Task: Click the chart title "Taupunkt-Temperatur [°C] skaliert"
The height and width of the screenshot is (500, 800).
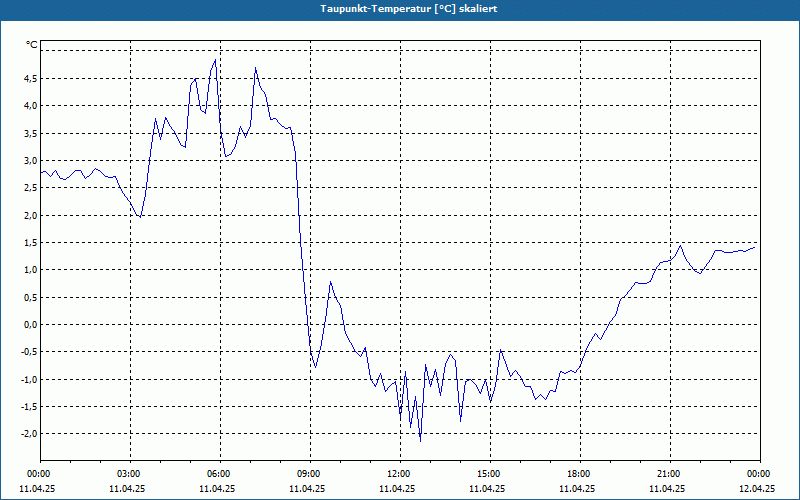Action: (409, 9)
